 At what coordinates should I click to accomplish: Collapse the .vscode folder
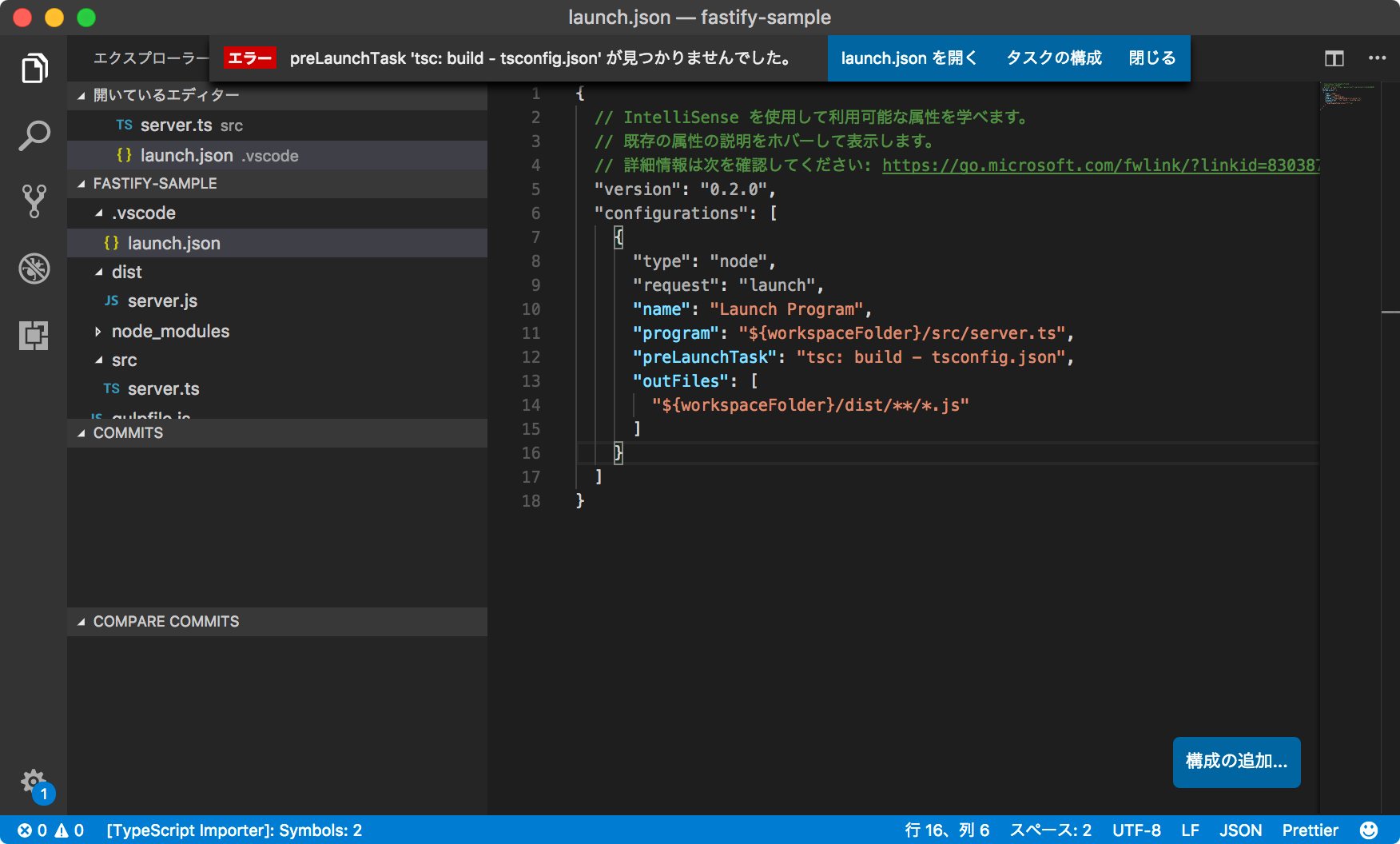click(x=99, y=213)
